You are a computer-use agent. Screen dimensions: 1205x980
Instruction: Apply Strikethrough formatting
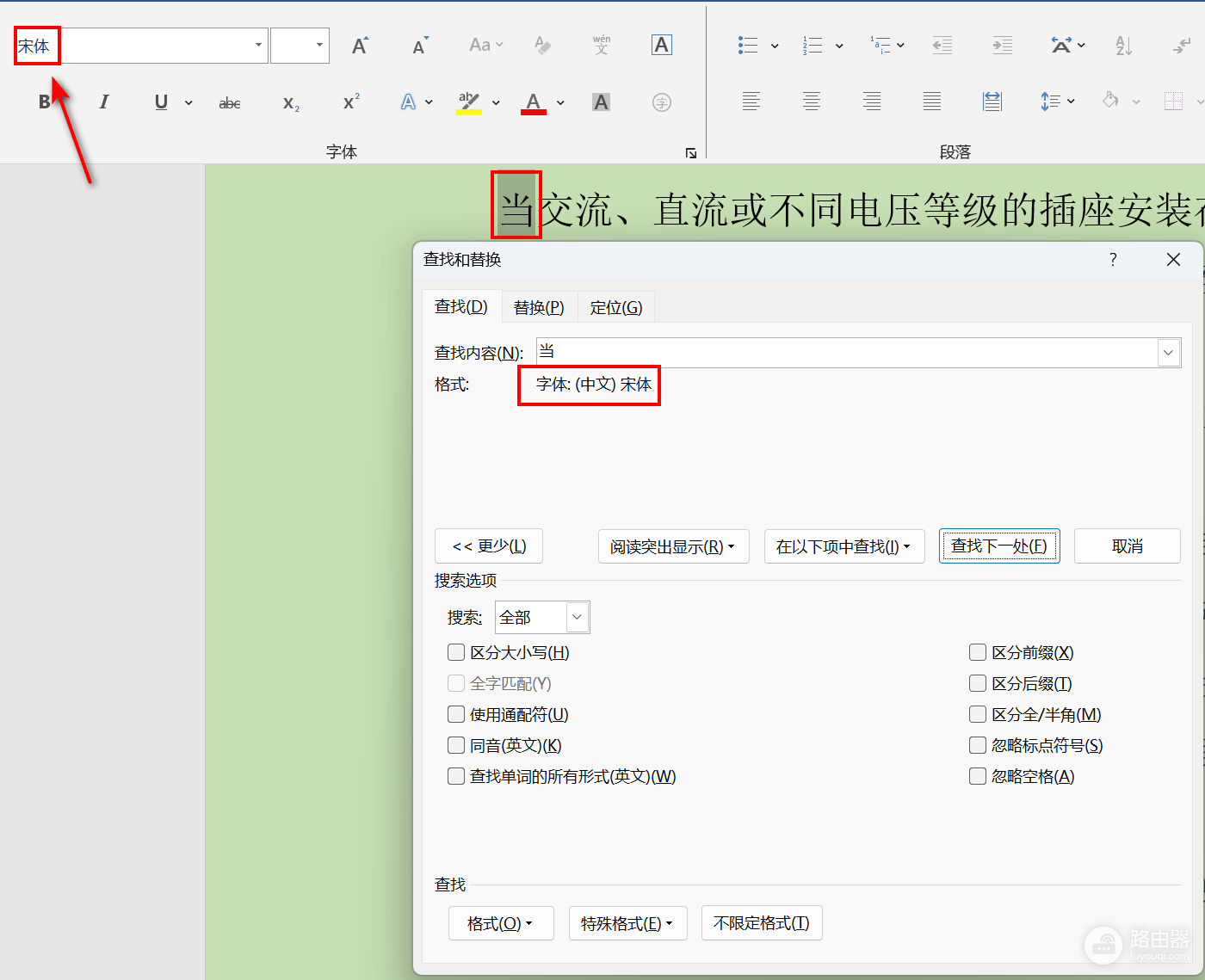(x=230, y=103)
